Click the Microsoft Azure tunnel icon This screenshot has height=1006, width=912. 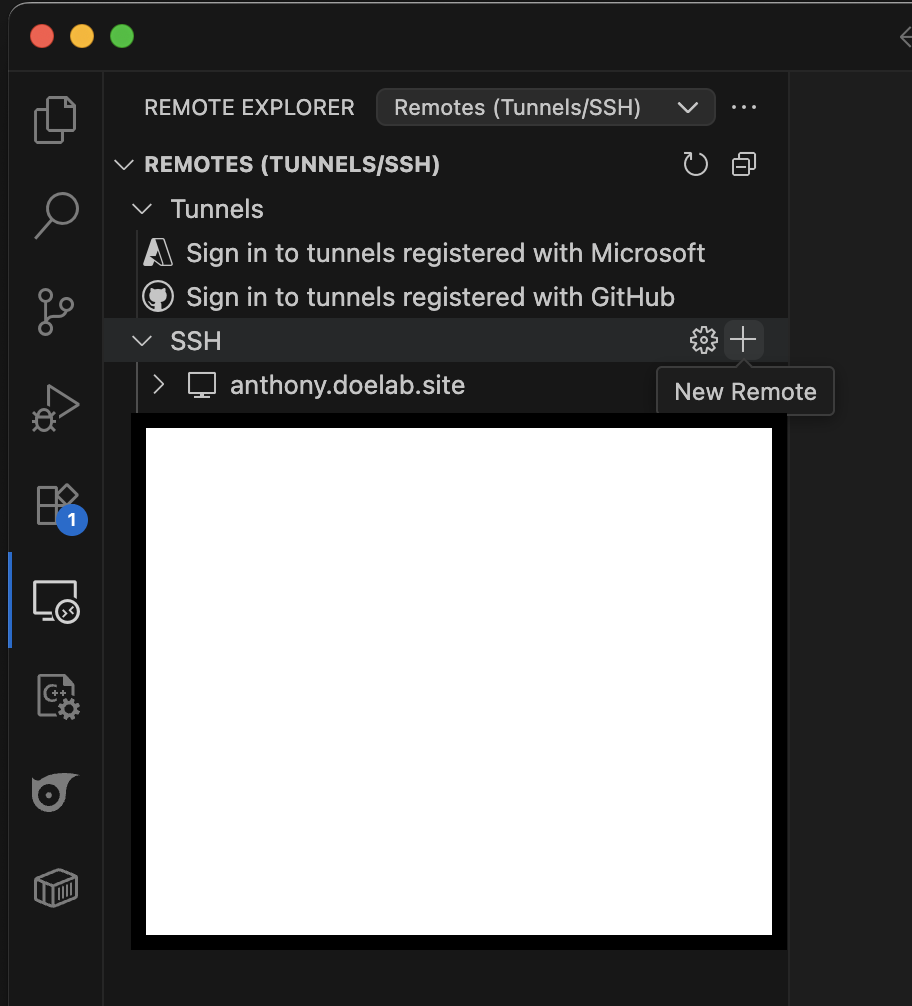pos(157,253)
